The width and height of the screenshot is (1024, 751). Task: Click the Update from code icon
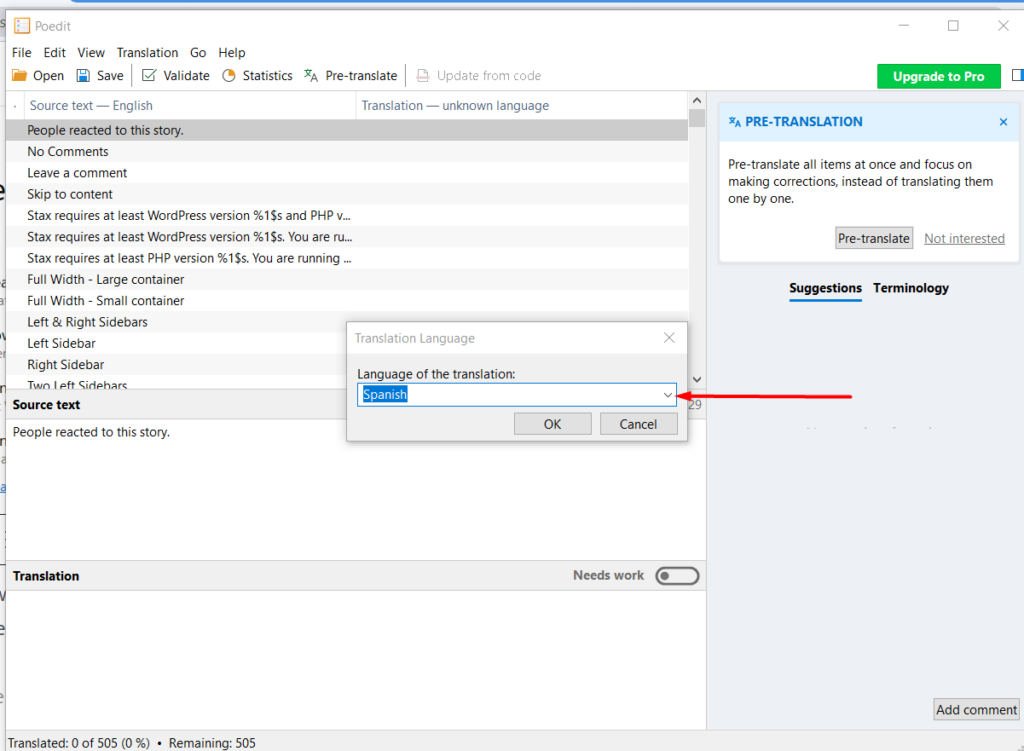coord(423,76)
